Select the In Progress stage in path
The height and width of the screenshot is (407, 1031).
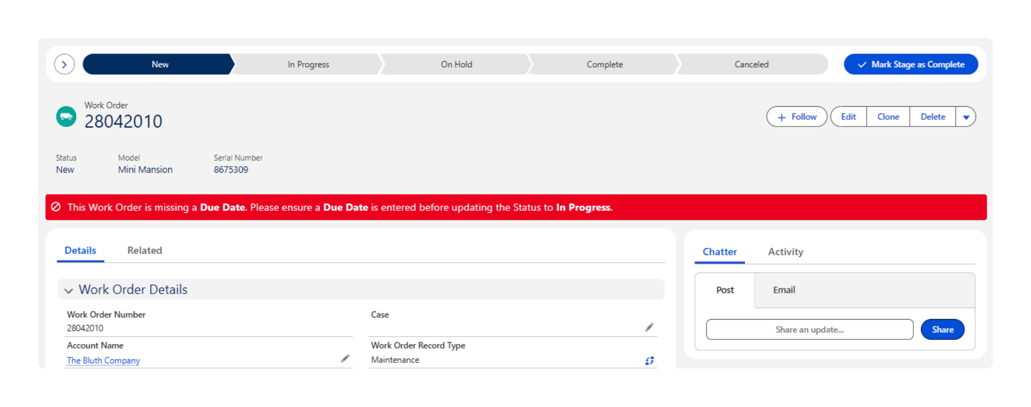[x=308, y=64]
